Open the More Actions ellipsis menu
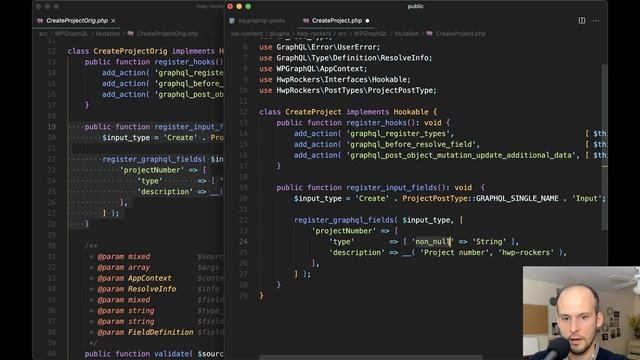Screen dimensions: 640x360 pyautogui.click(x=596, y=20)
